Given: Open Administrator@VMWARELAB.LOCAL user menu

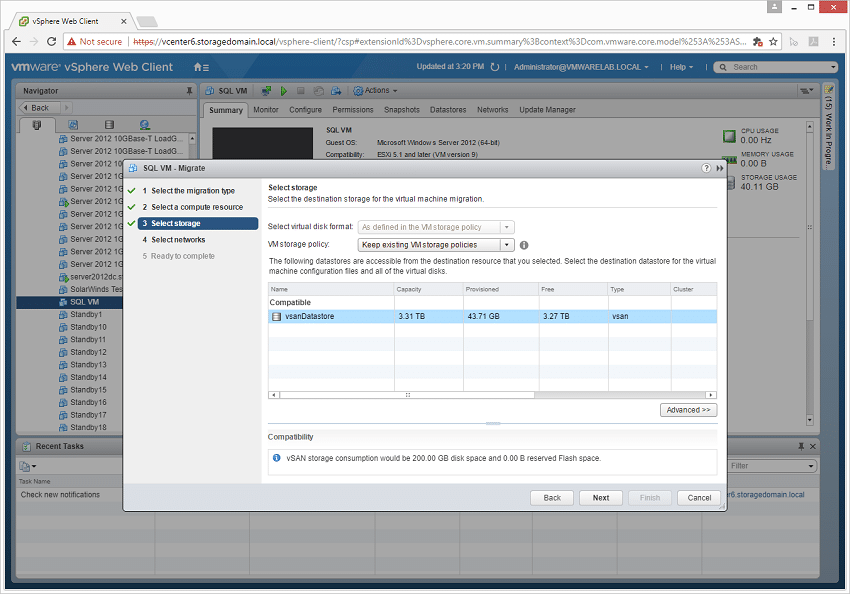Looking at the screenshot, I should 581,67.
